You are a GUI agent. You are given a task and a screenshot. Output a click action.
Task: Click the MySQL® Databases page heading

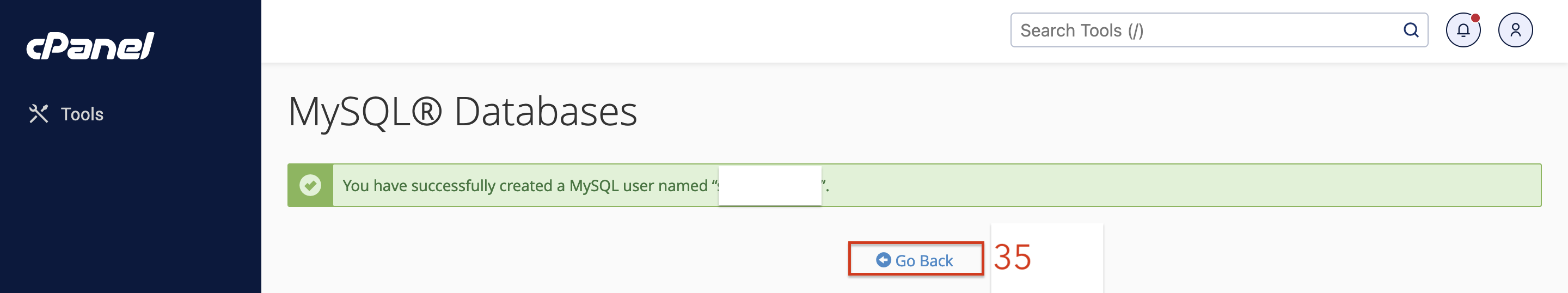pos(463,112)
